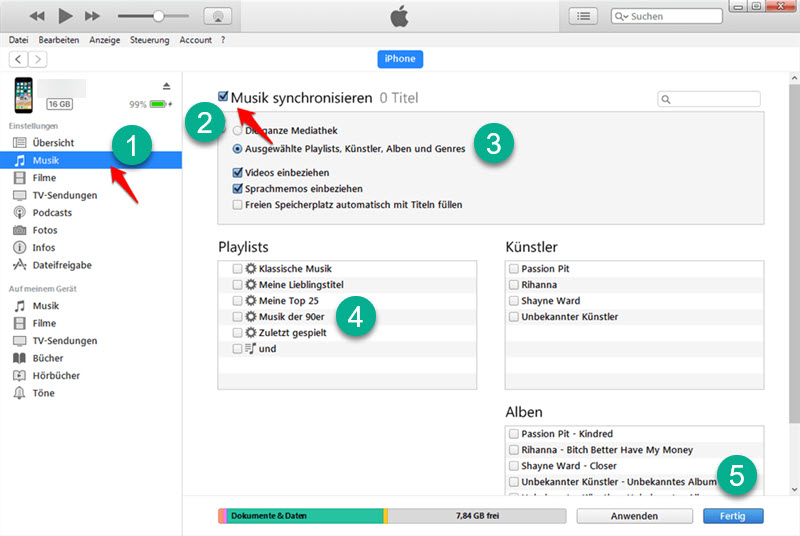Image resolution: width=800 pixels, height=536 pixels.
Task: Click the vertical scrollbar thumb
Action: 794,253
